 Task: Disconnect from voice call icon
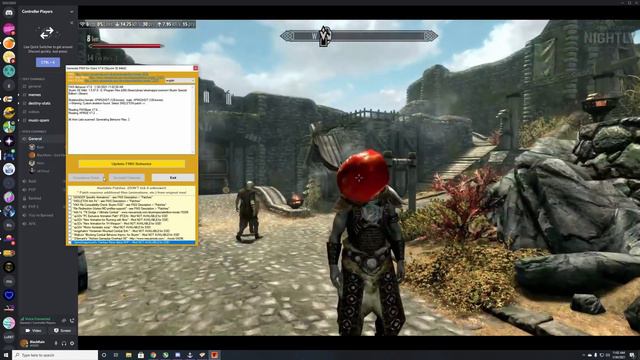click(x=72, y=320)
